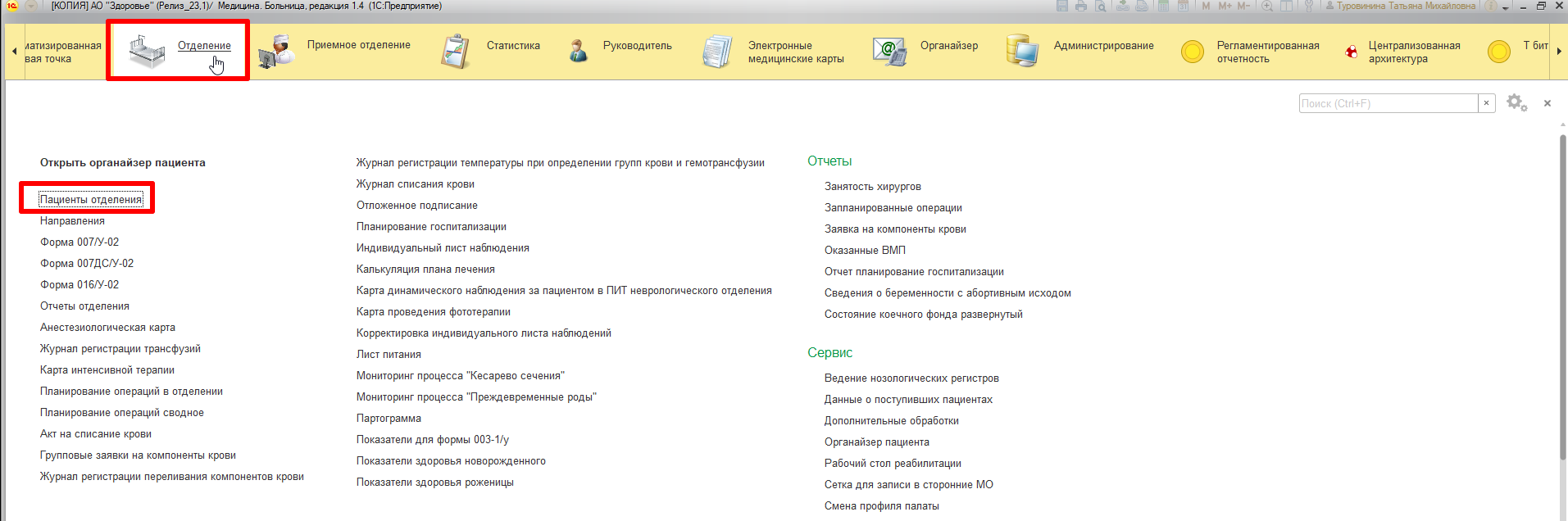The height and width of the screenshot is (521, 1568).
Task: Clear the search field with x button
Action: (x=1486, y=103)
